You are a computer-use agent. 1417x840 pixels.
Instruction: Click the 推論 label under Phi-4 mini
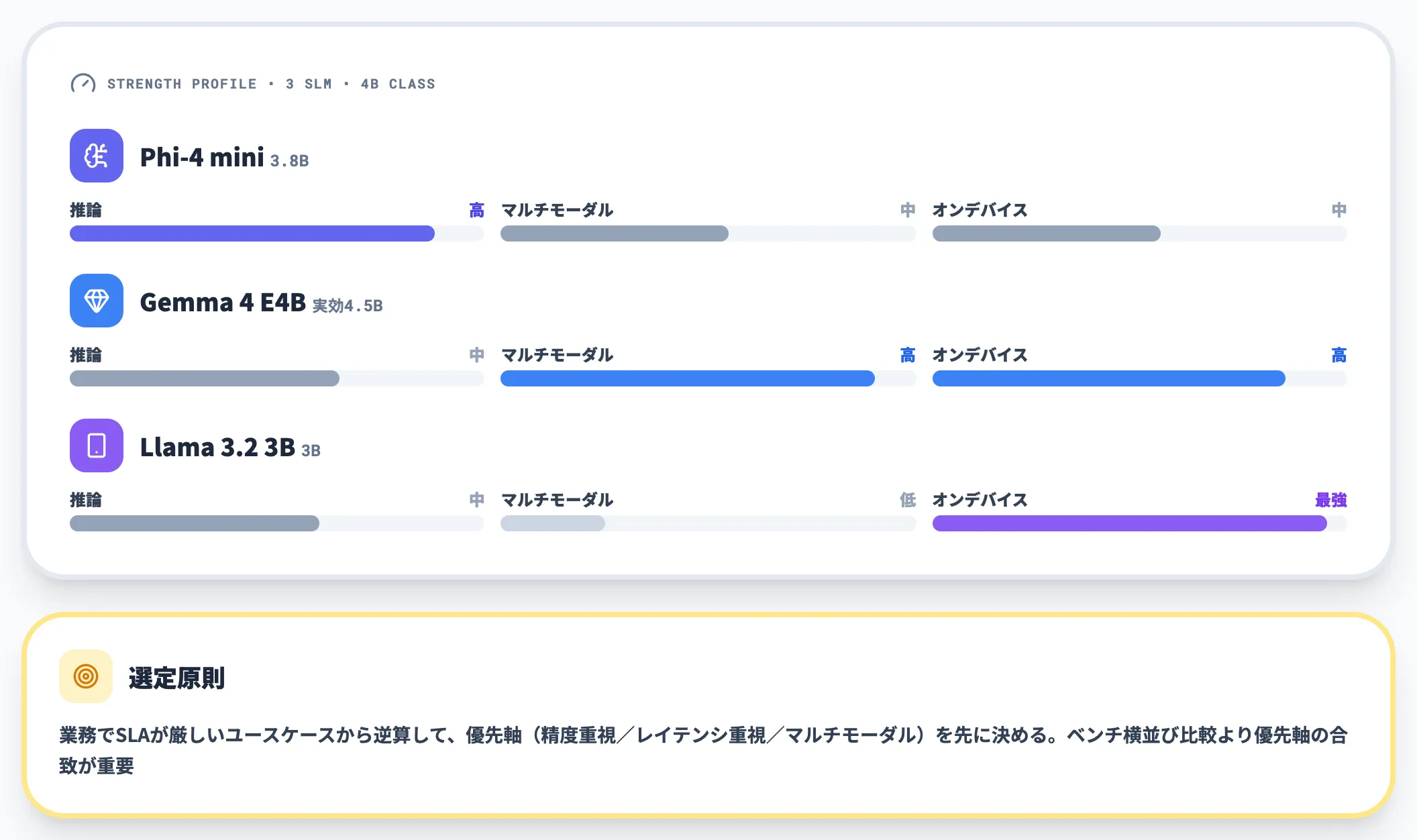pos(86,210)
